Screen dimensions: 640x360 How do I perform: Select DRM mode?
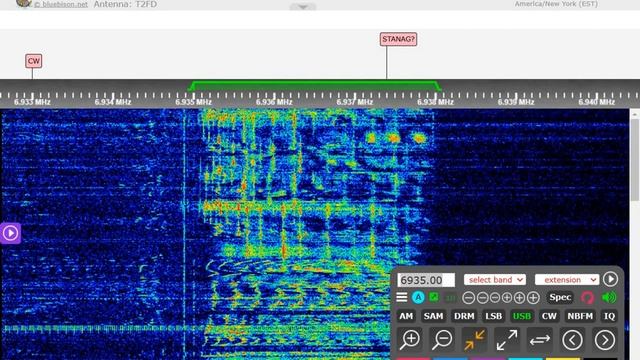[464, 316]
